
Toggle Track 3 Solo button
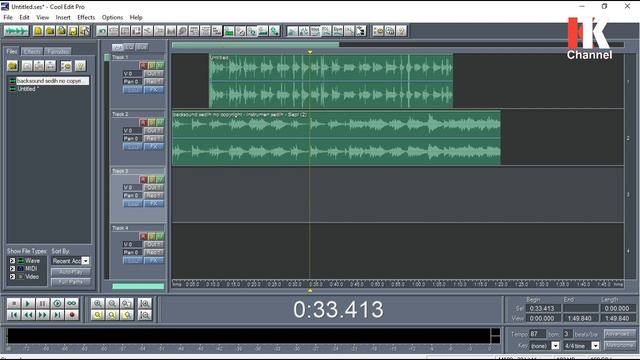(151, 179)
